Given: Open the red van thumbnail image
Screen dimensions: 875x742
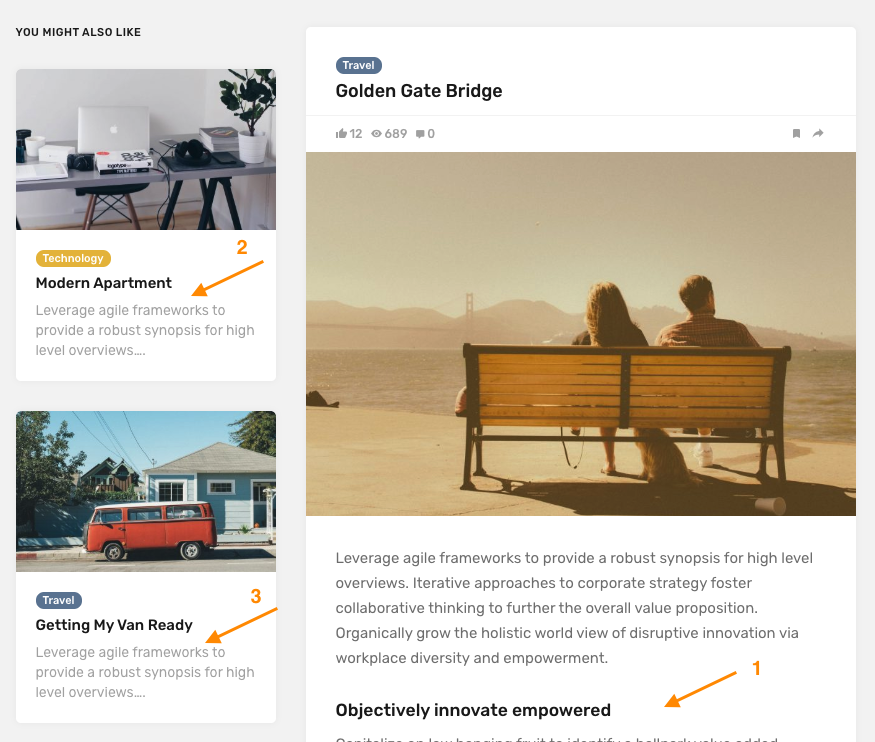Looking at the screenshot, I should [146, 491].
